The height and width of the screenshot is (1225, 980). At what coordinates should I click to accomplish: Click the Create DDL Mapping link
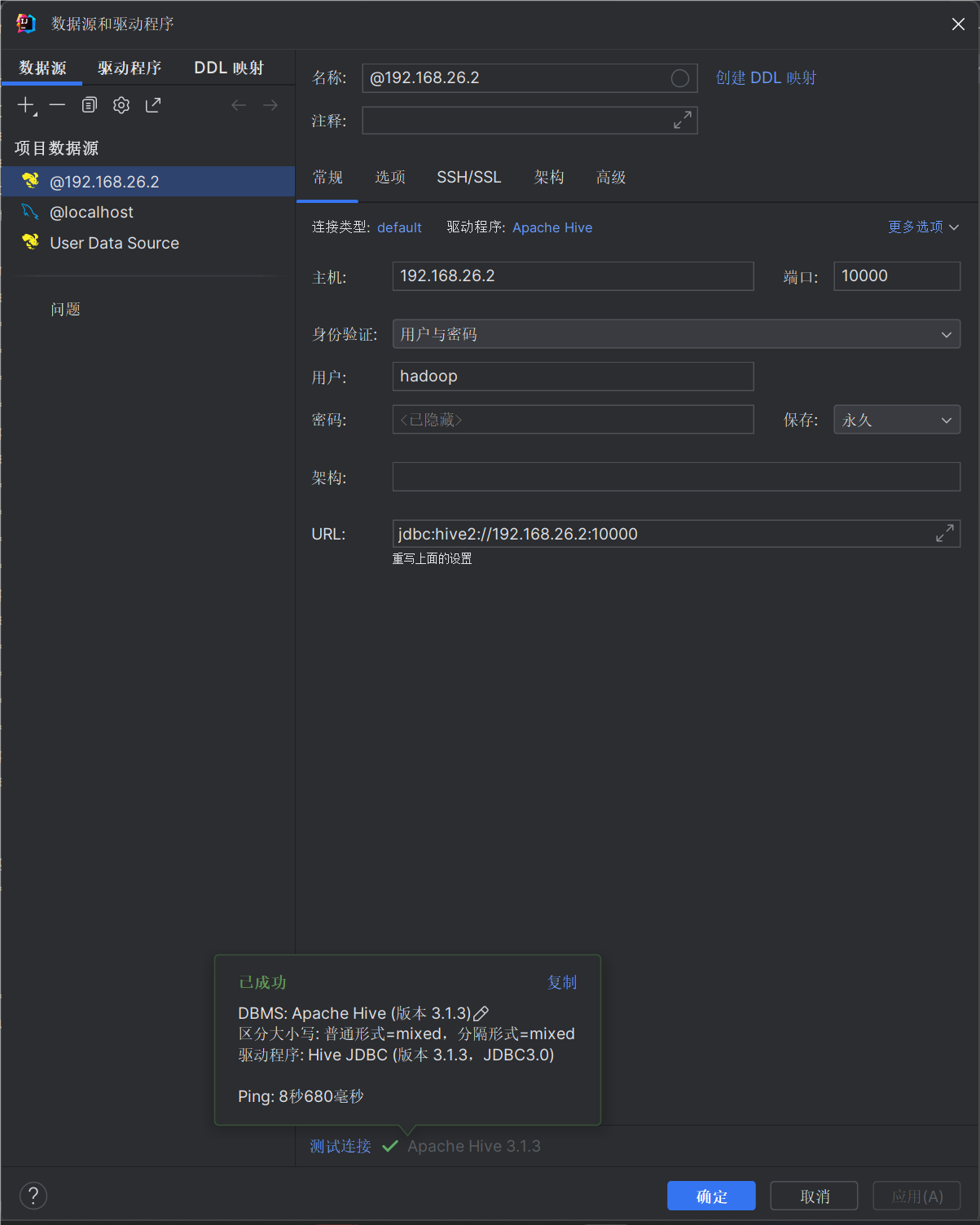pos(766,77)
